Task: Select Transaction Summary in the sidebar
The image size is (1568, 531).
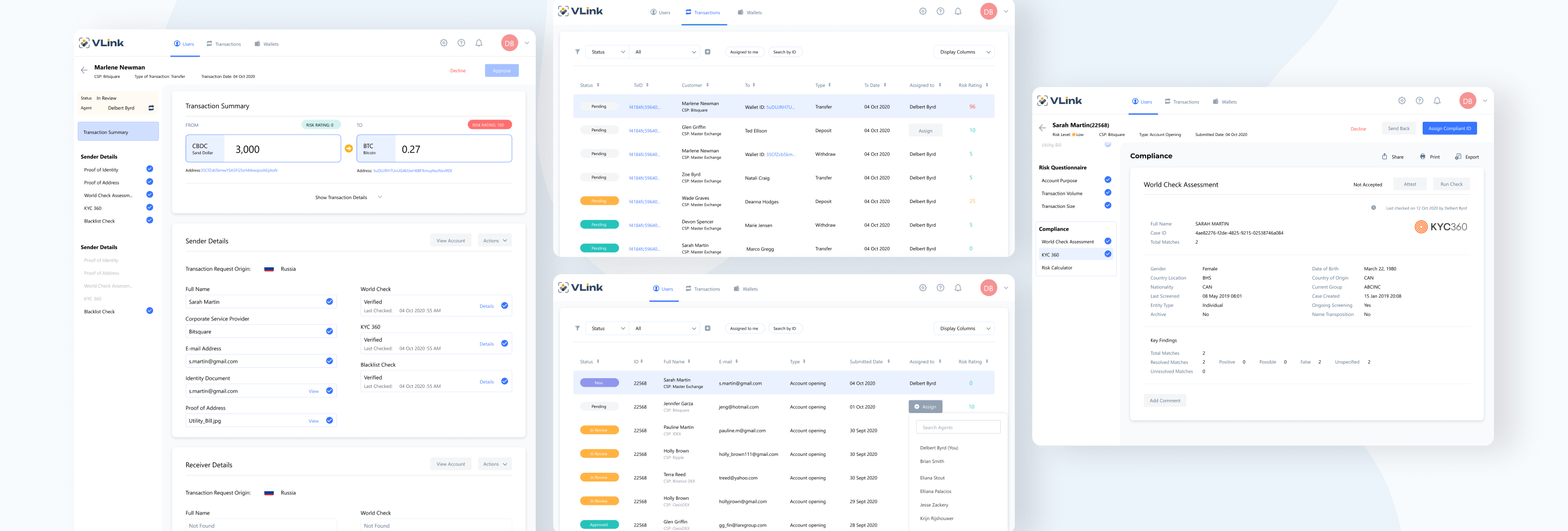Action: (x=118, y=132)
